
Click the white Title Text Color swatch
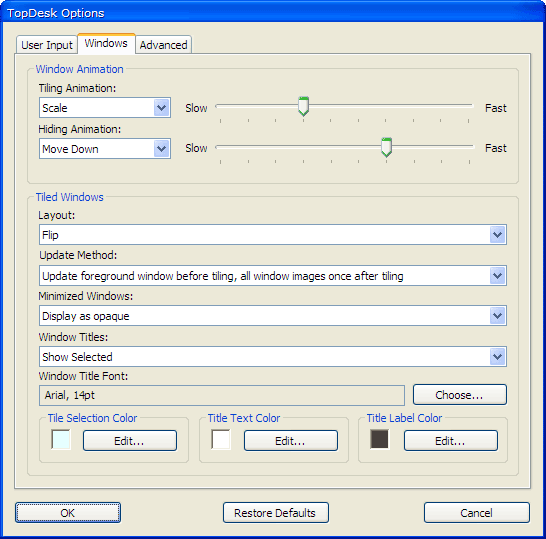(221, 439)
